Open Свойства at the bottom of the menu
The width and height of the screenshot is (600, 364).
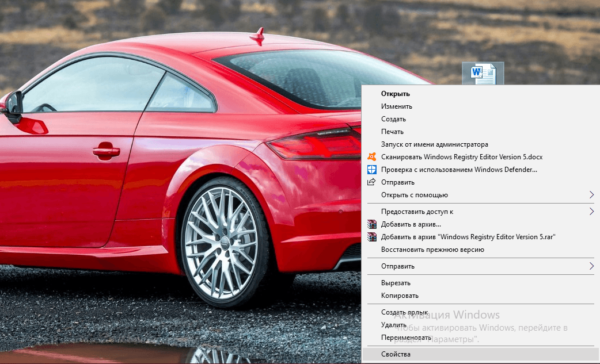pos(396,354)
